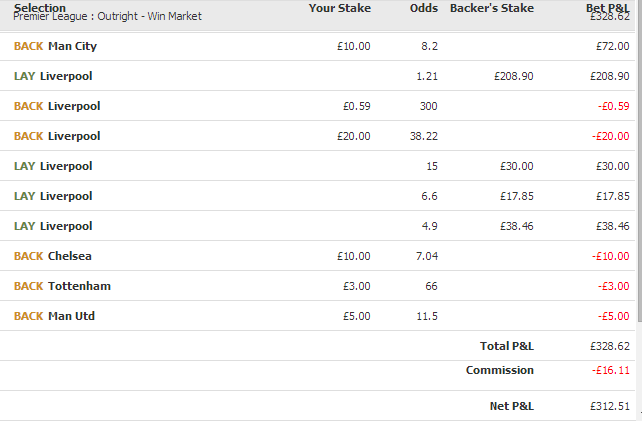
Task: Click the Selection column header
Action: (x=39, y=7)
